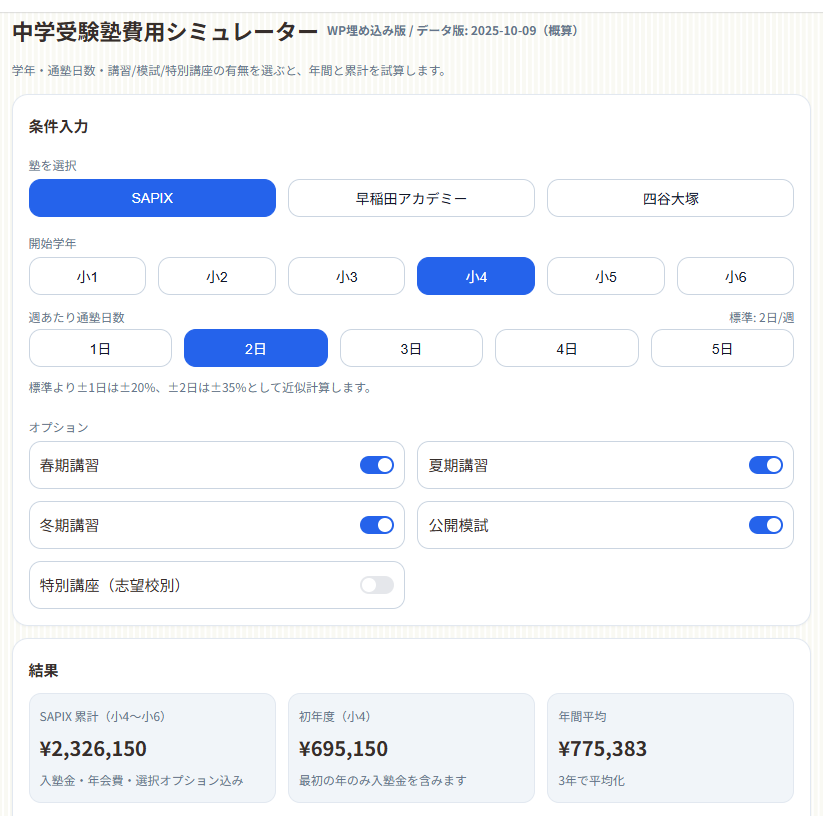Set weekly attendance to 1日
823x816 pixels.
100,348
